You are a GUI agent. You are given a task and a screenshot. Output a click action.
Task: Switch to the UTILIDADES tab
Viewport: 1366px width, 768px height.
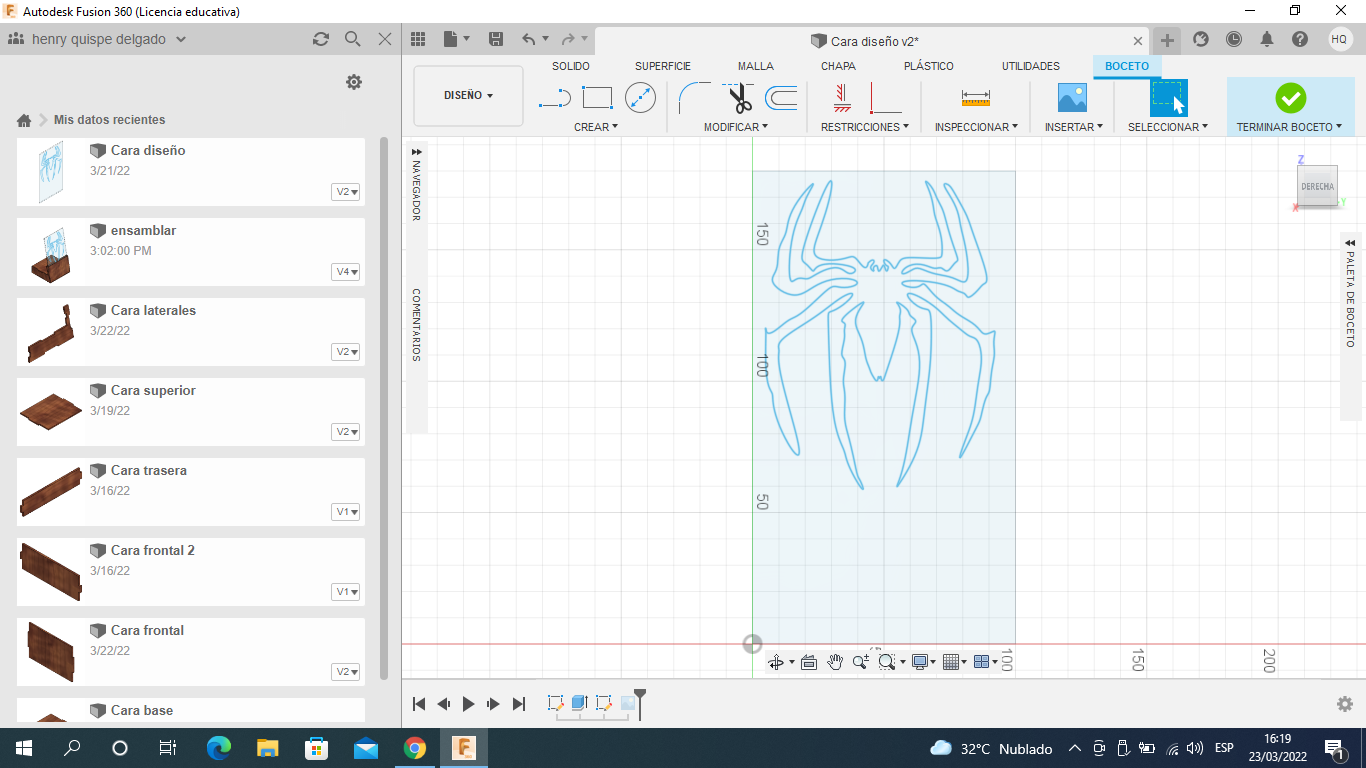pyautogui.click(x=1031, y=66)
